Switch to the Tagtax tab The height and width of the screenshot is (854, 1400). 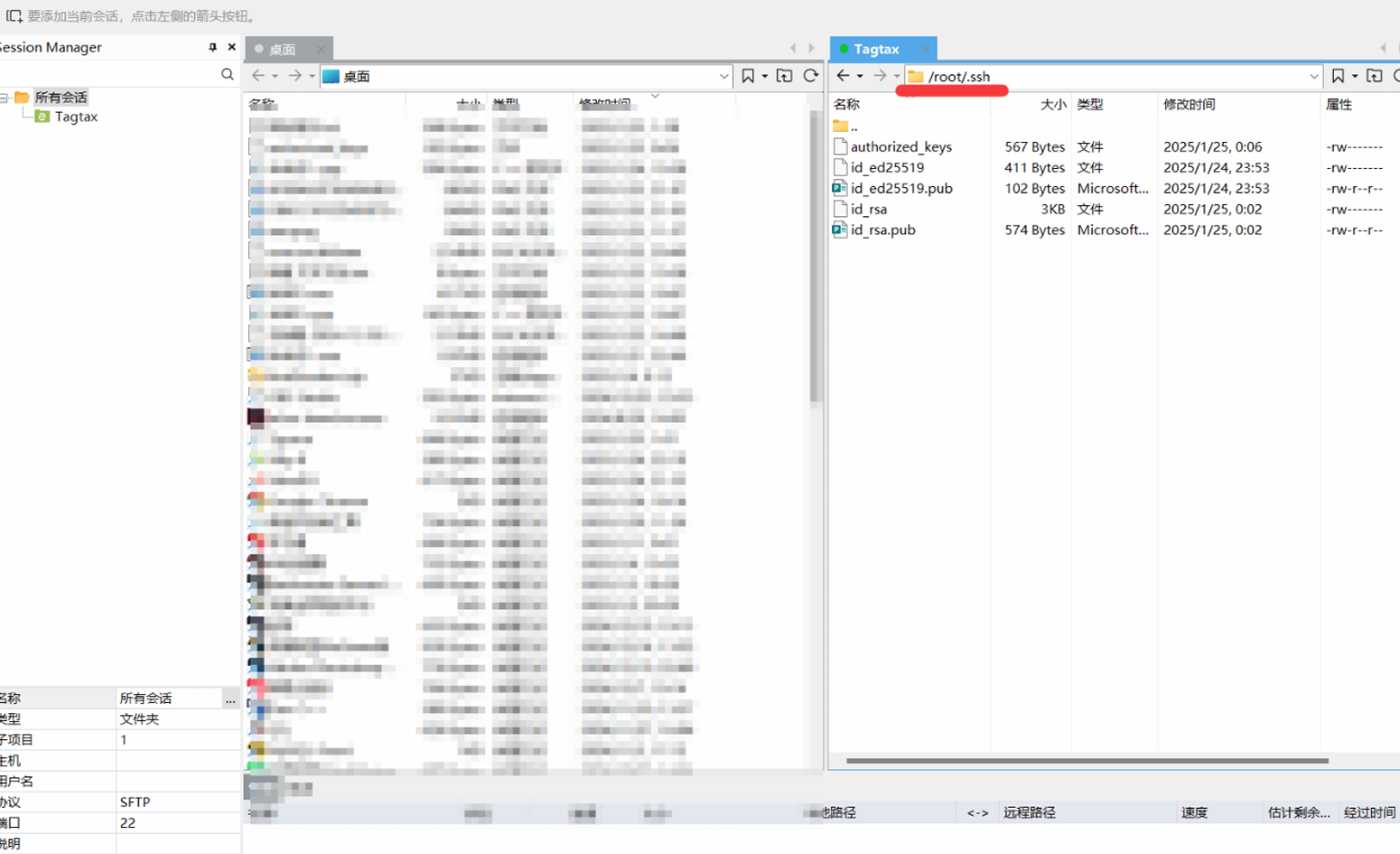click(875, 49)
